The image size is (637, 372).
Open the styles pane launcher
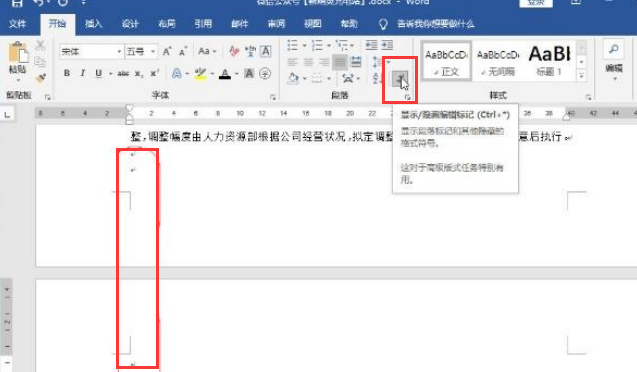pos(588,97)
